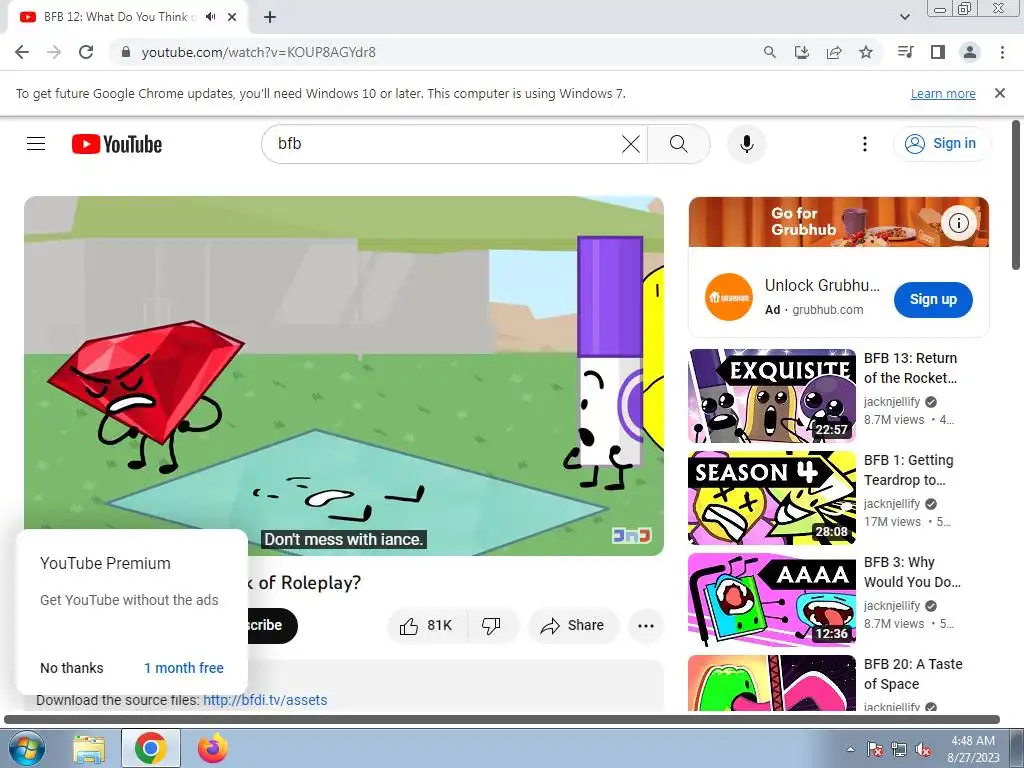The image size is (1024, 768).
Task: Open BFB 3 Why Would You Do thumbnail
Action: coord(772,600)
